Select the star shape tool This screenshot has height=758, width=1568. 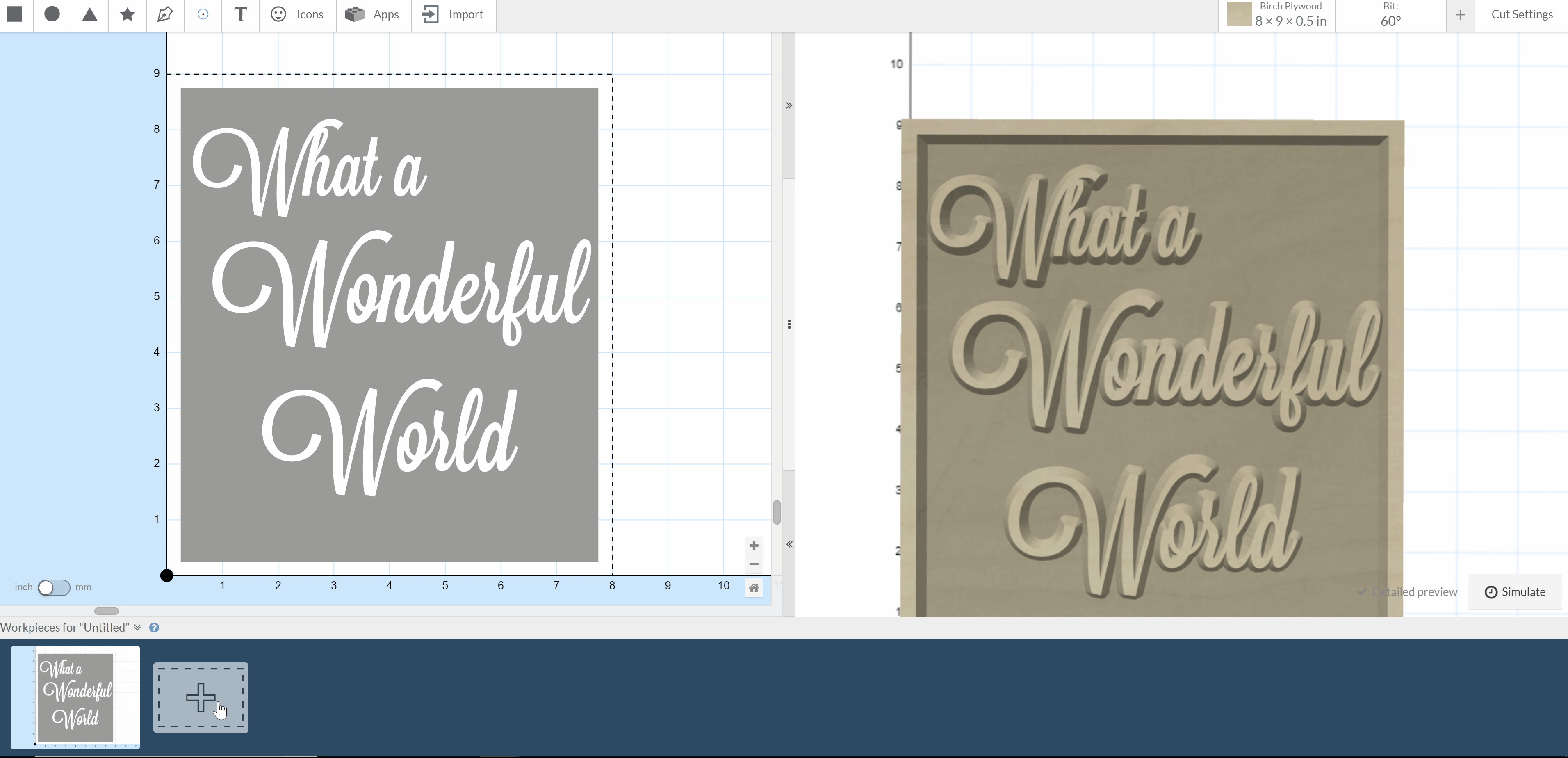[x=127, y=14]
